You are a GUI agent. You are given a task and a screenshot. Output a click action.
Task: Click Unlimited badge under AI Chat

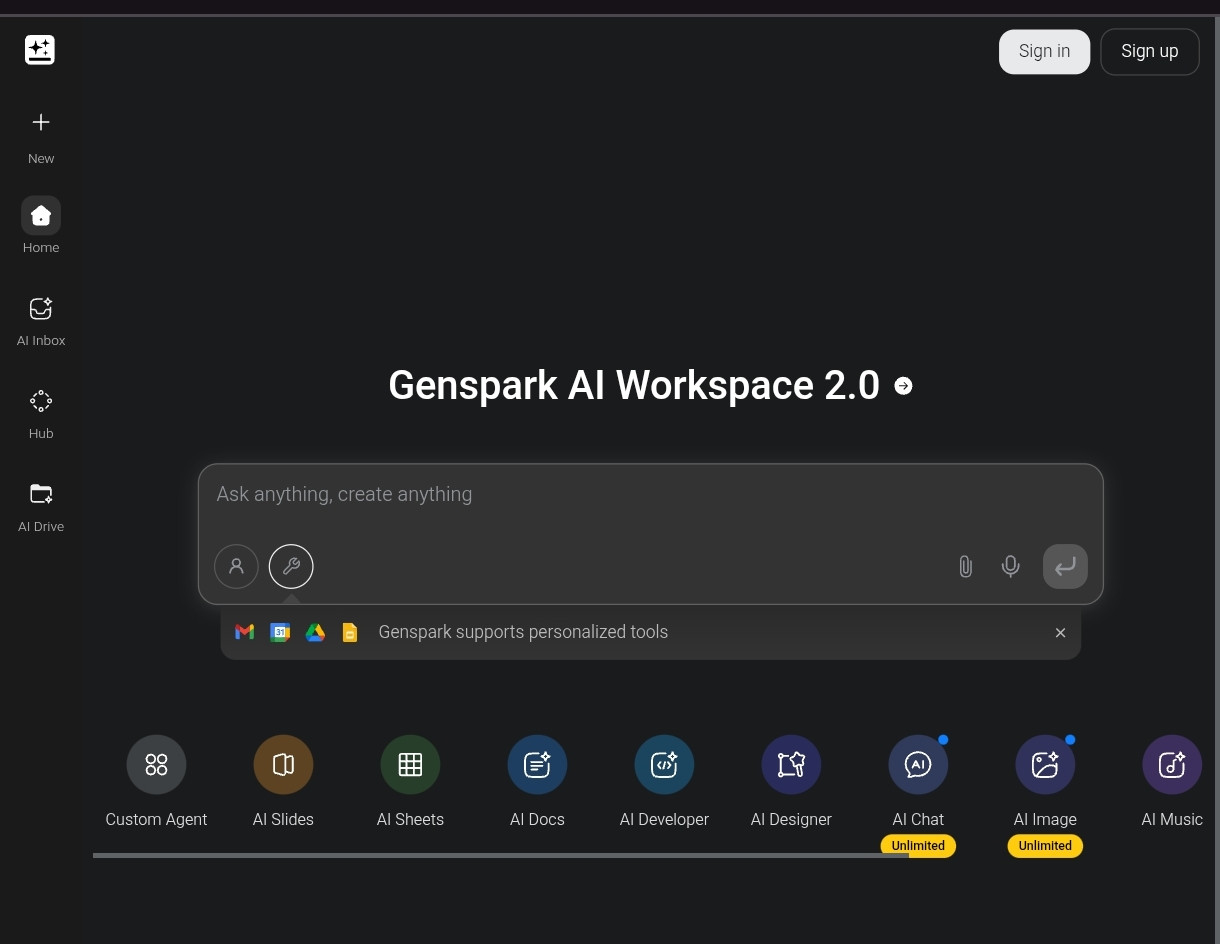(918, 846)
